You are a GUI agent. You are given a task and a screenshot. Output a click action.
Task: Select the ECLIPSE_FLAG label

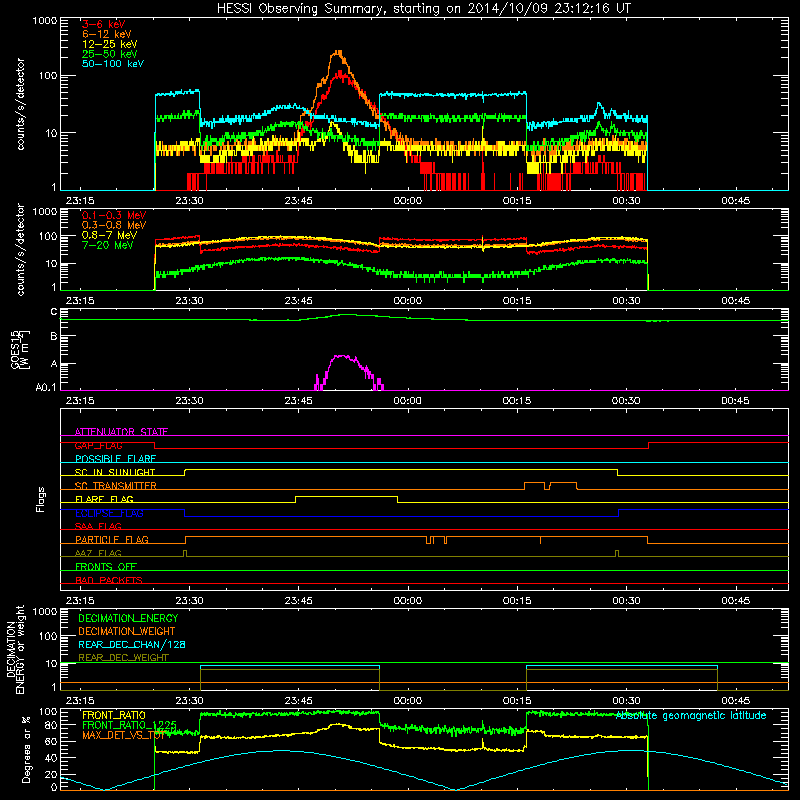(109, 513)
